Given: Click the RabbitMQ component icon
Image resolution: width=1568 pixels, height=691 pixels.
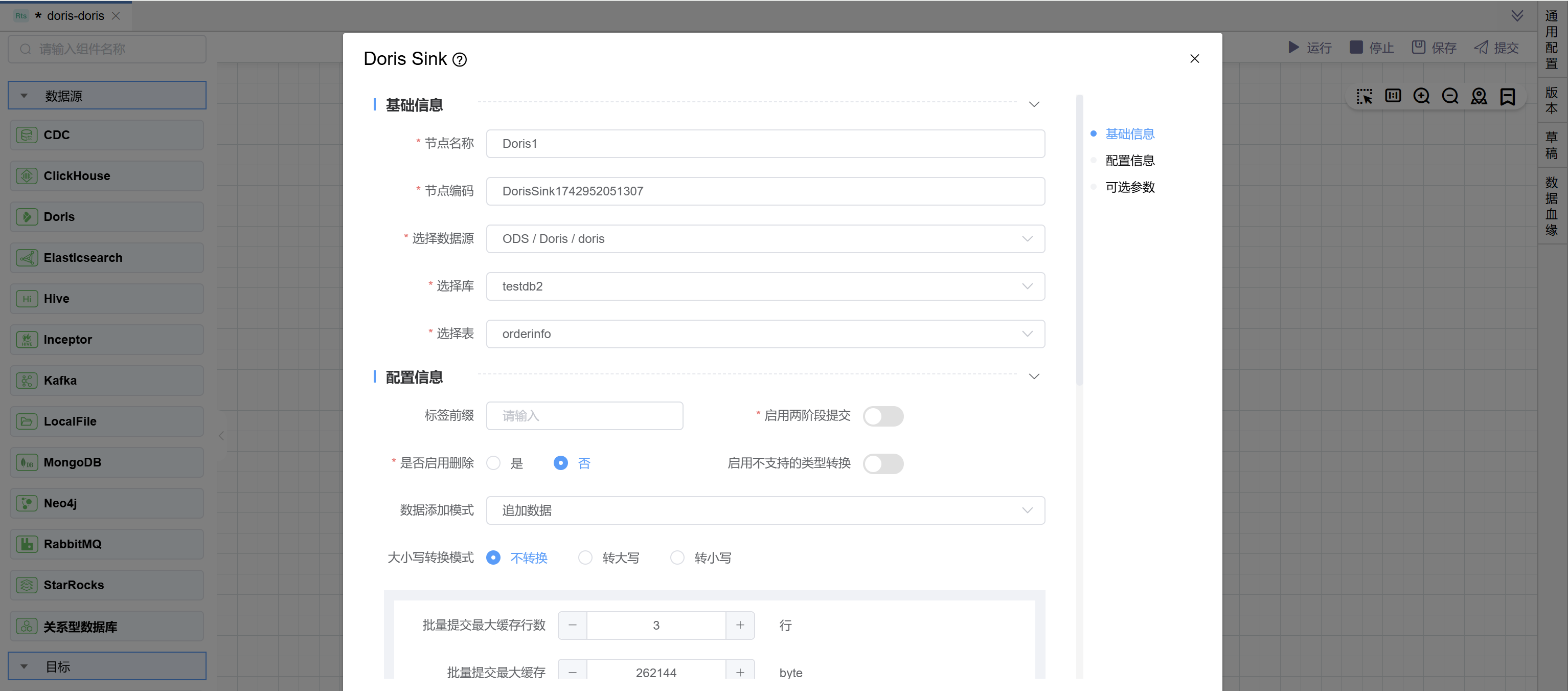Looking at the screenshot, I should pyautogui.click(x=27, y=544).
